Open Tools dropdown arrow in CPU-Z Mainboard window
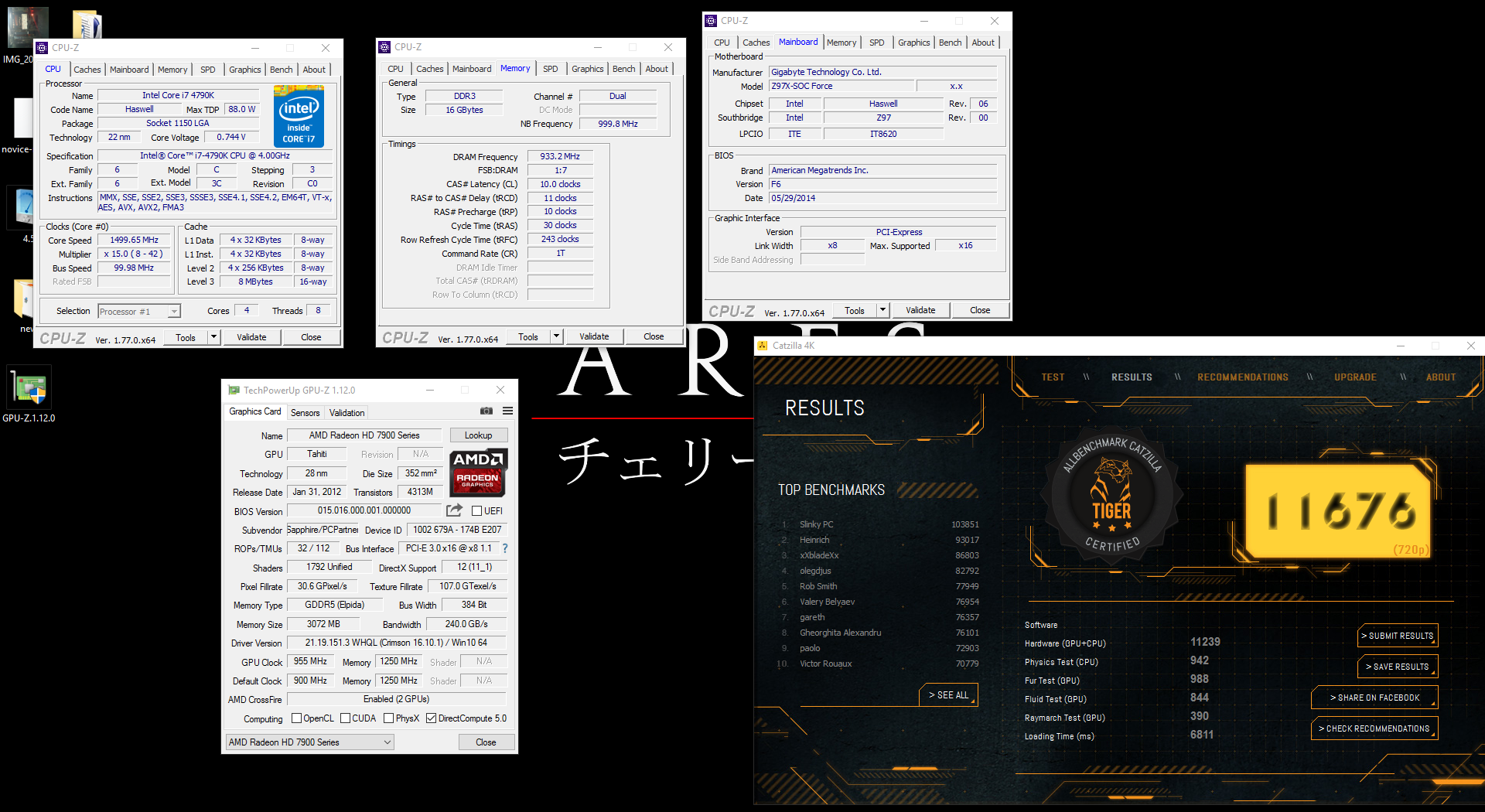Viewport: 1485px width, 812px height. pos(882,310)
